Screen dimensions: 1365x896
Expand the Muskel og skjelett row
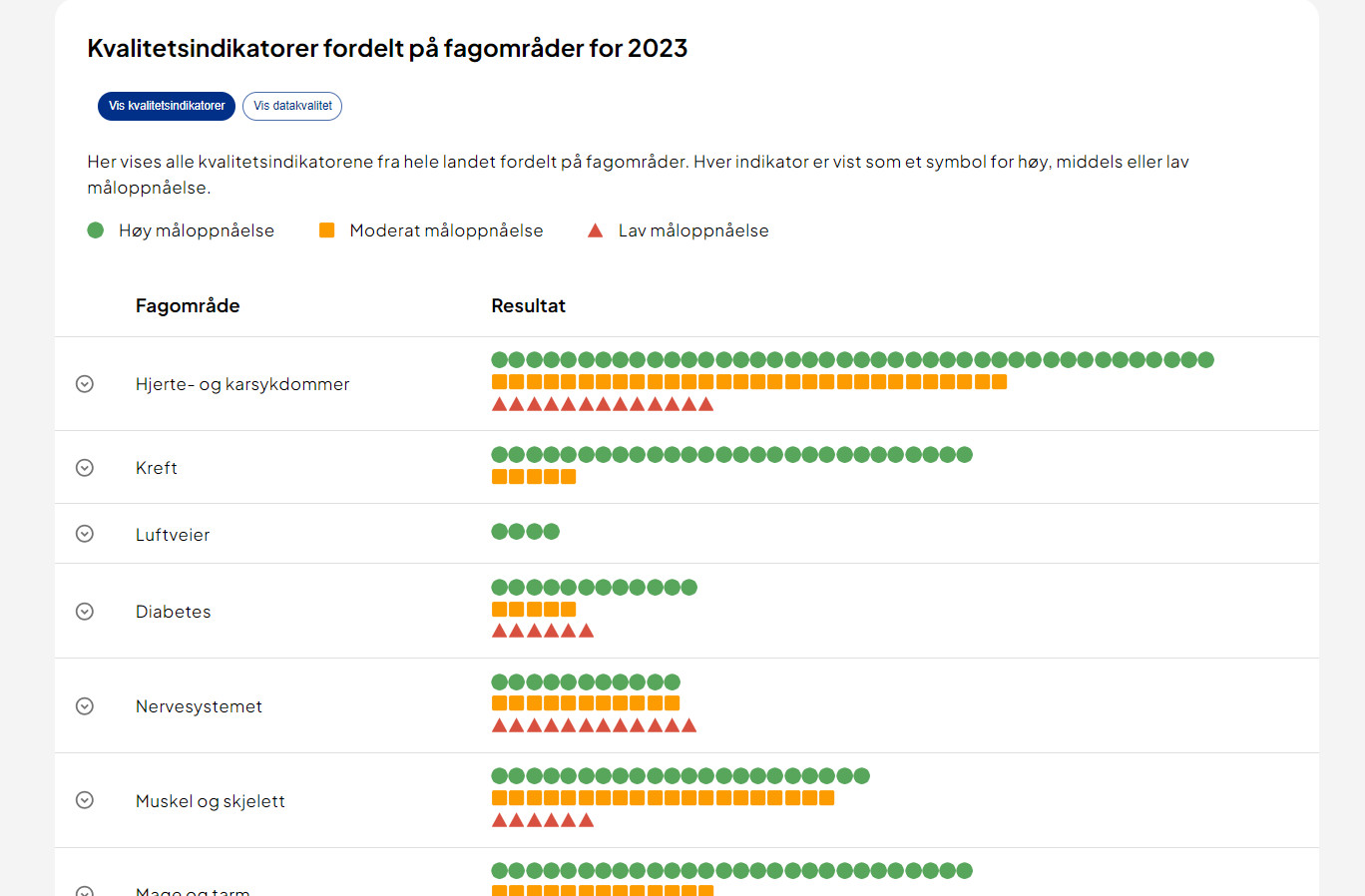coord(85,800)
